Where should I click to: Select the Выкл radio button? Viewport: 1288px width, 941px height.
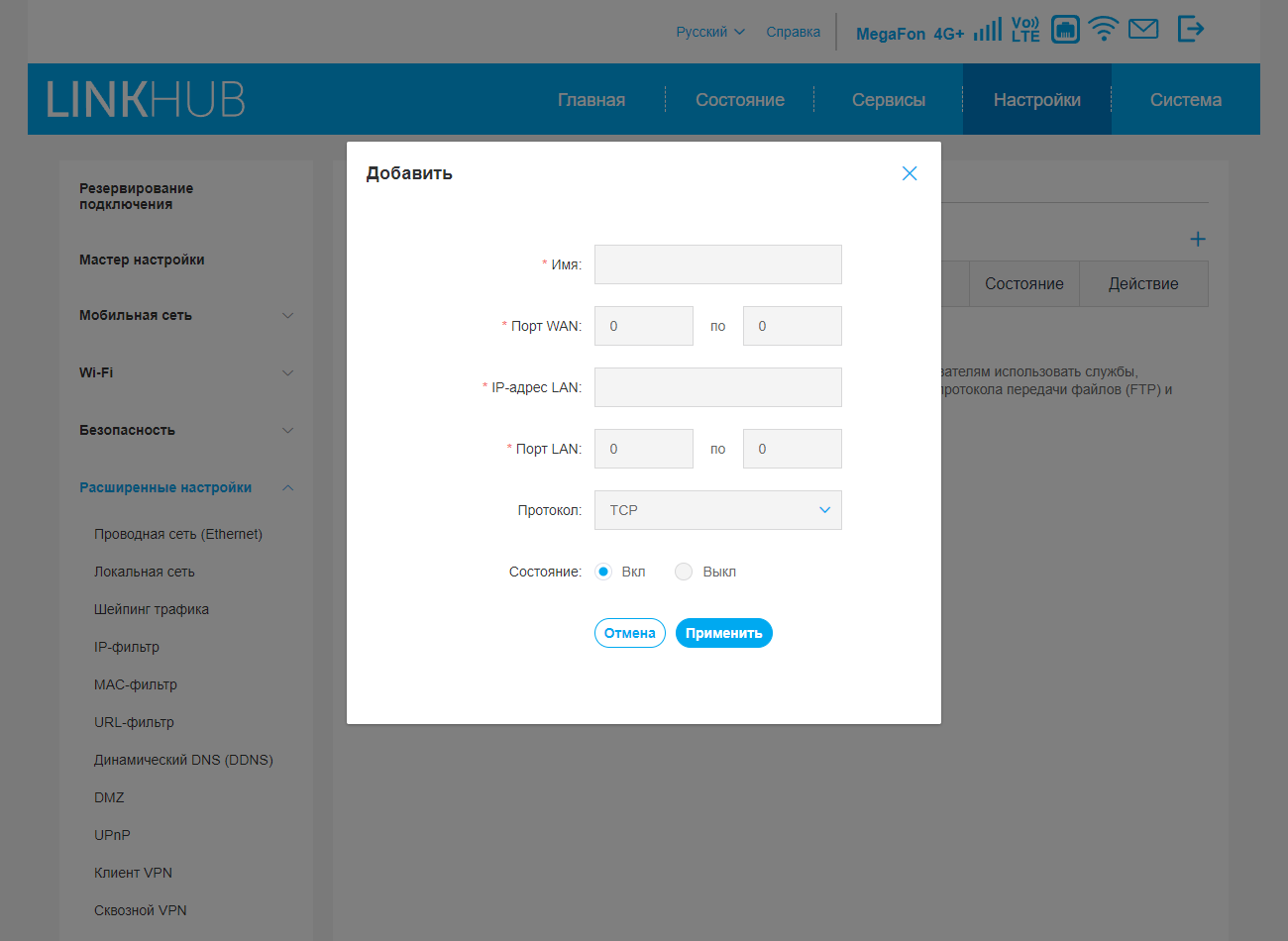684,572
